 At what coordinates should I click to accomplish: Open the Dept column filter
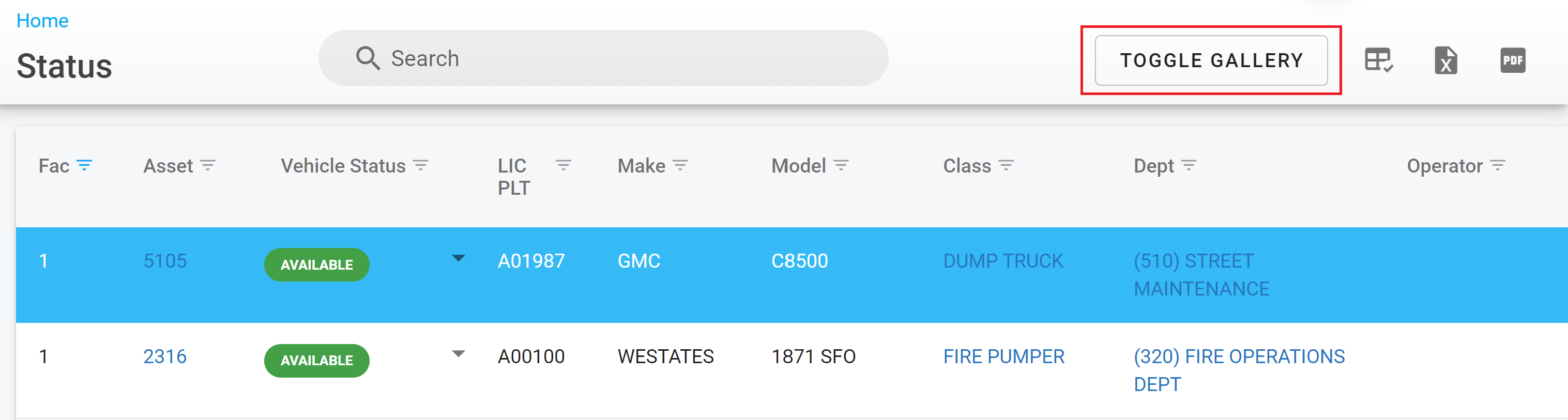point(1189,165)
